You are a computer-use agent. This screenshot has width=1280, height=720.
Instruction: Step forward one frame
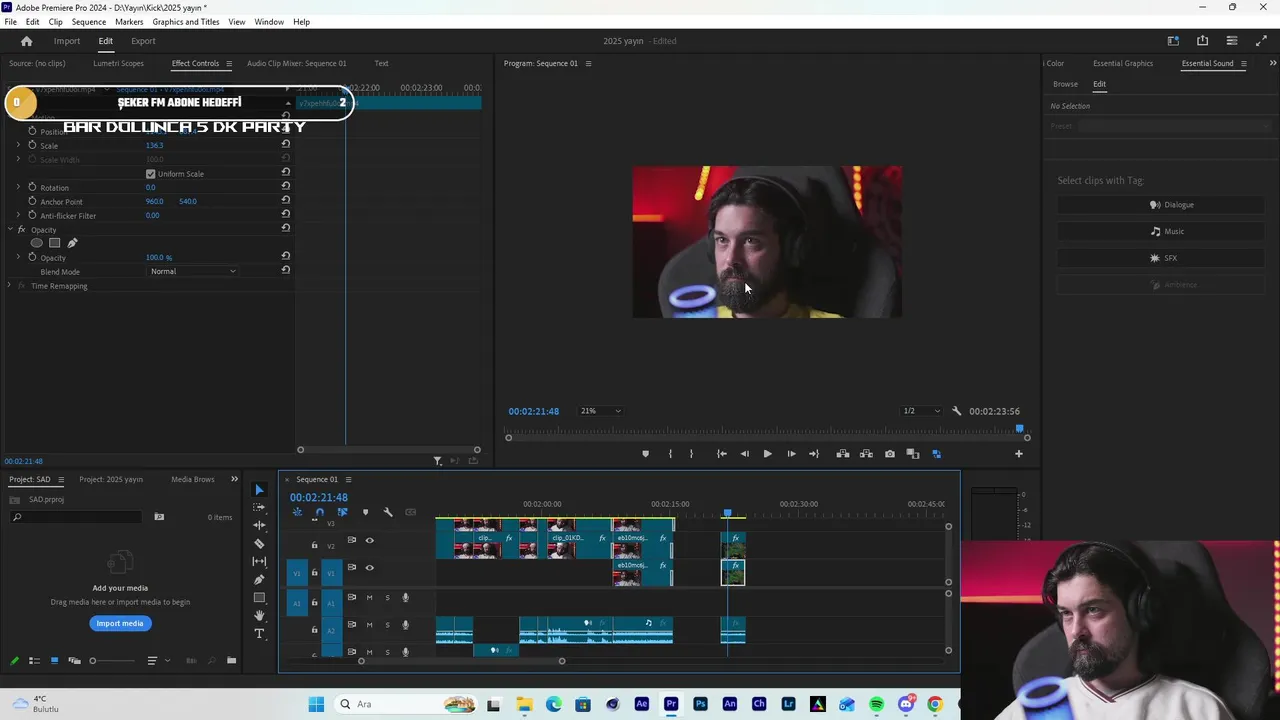point(791,454)
